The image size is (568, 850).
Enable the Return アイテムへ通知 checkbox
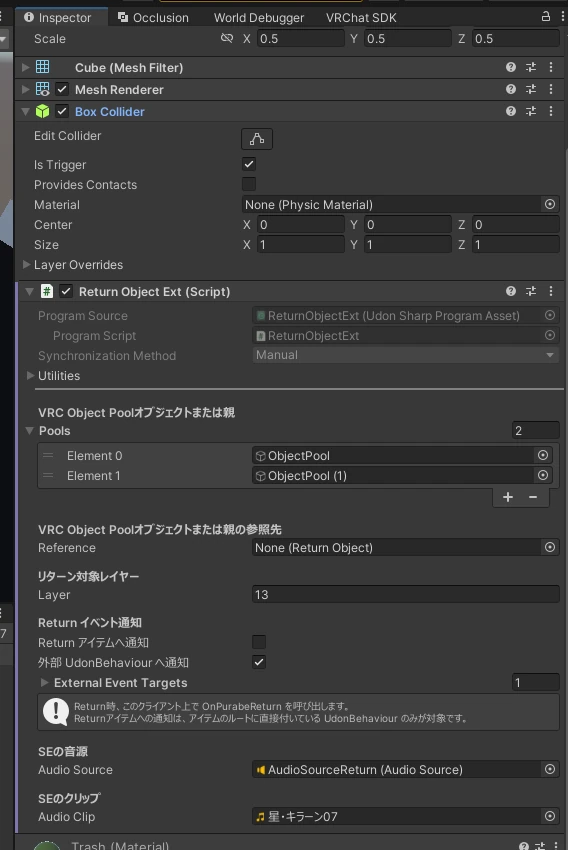[x=259, y=642]
